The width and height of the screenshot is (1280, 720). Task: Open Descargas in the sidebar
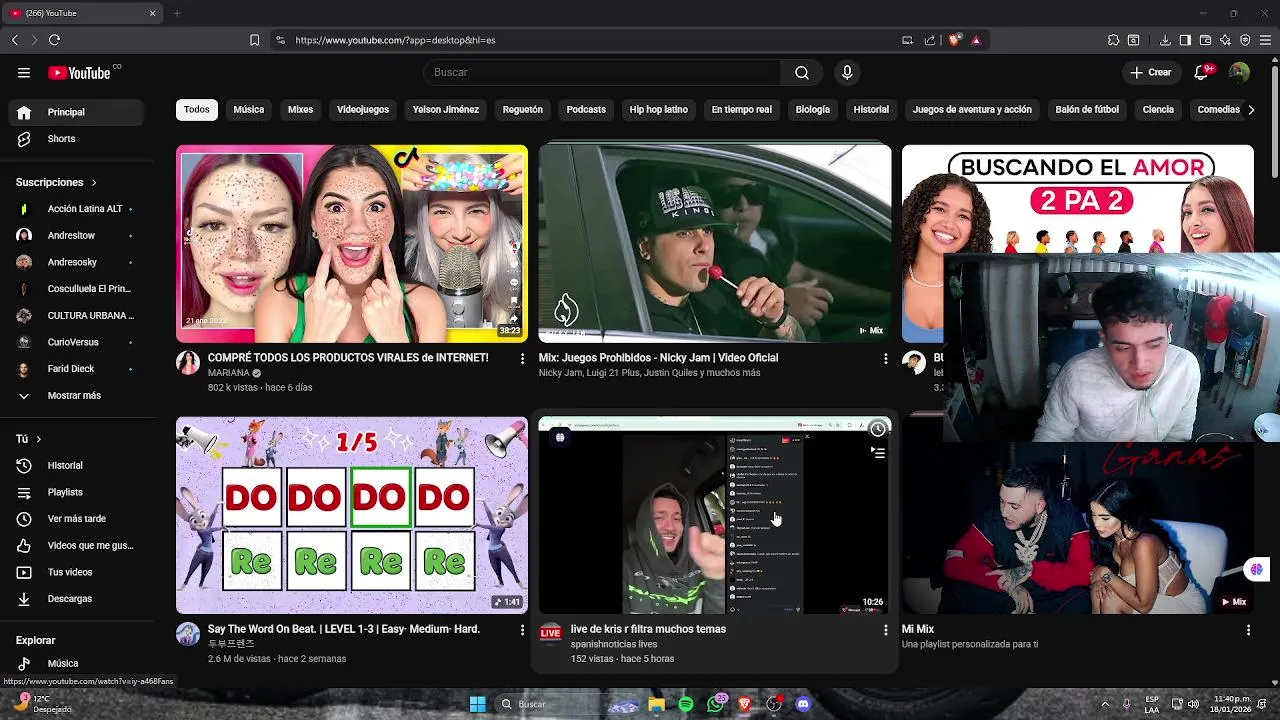tap(78, 599)
